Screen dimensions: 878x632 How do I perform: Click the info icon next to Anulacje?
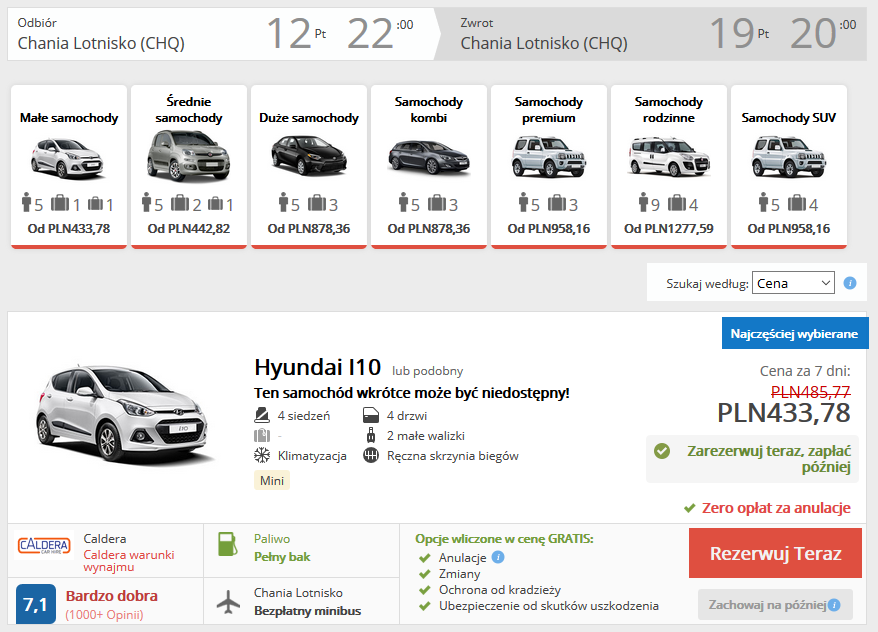click(x=498, y=557)
